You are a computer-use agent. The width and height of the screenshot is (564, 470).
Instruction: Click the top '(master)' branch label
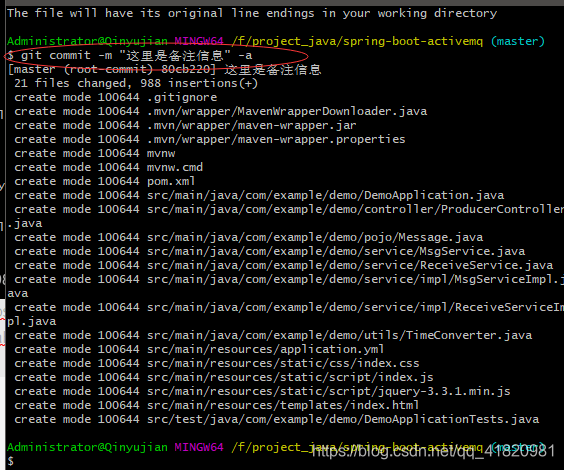(x=518, y=41)
